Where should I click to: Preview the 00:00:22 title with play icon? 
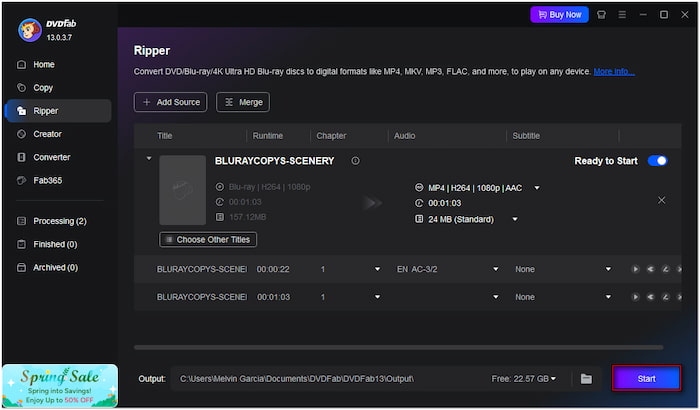[x=635, y=269]
